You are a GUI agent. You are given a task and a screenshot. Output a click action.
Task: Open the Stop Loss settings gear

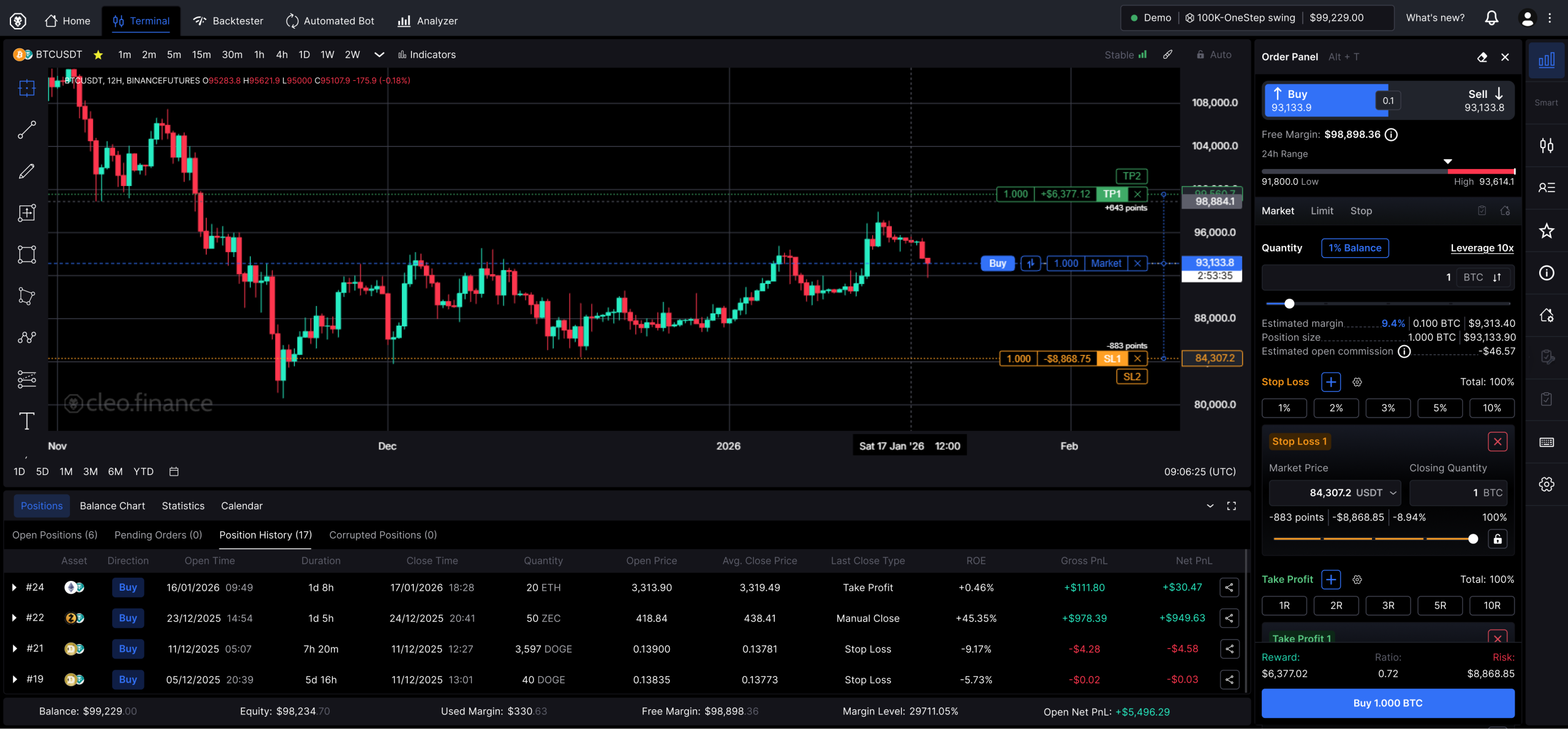point(1357,382)
